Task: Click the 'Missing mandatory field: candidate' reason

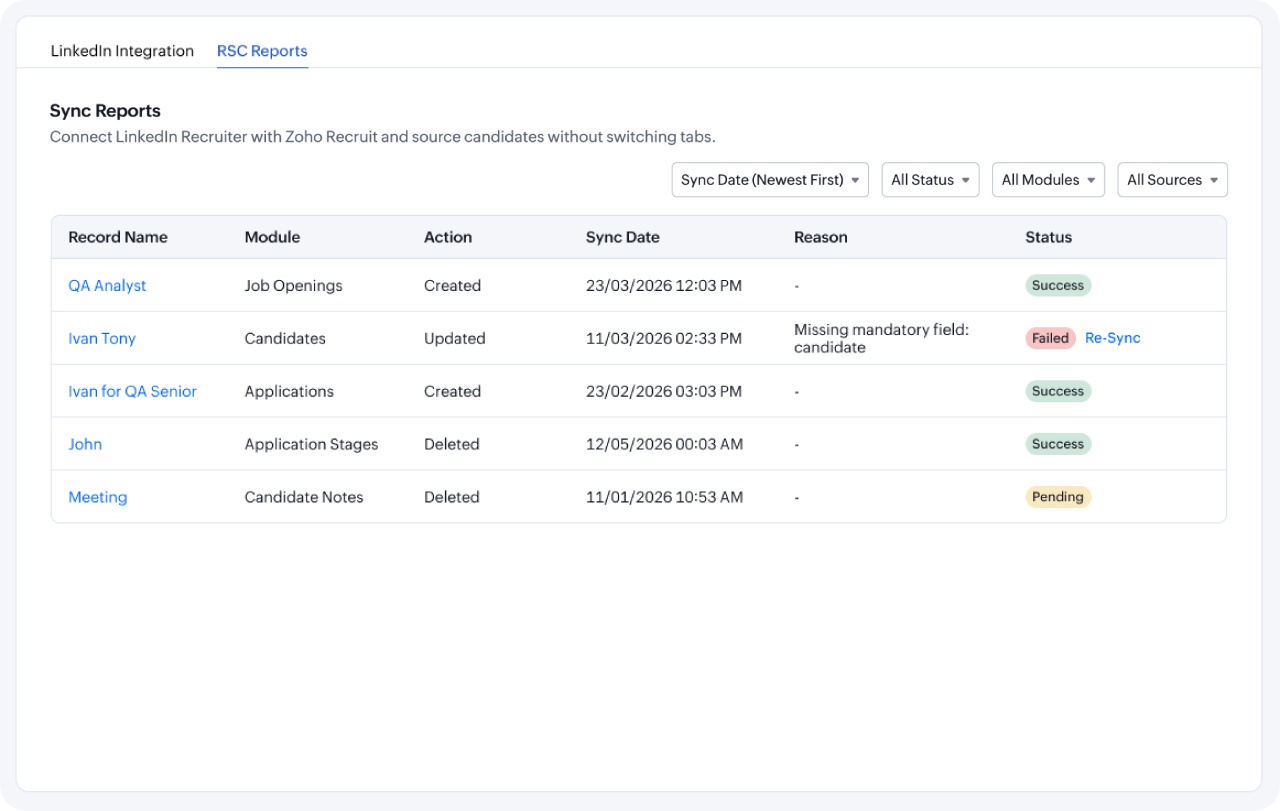Action: [x=882, y=339]
